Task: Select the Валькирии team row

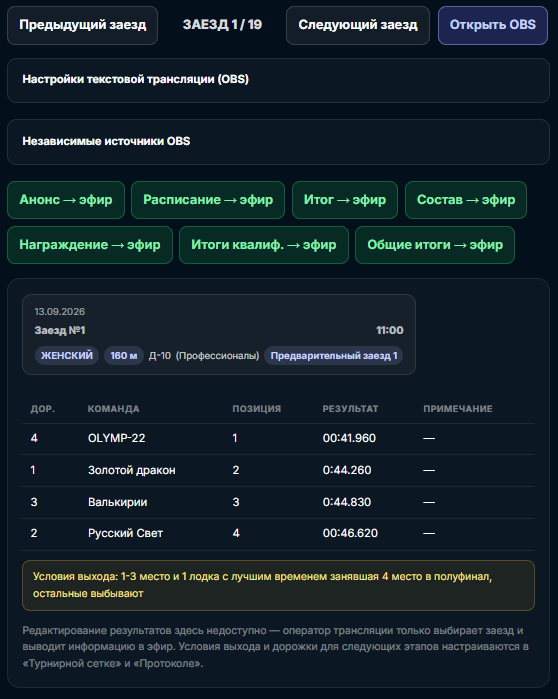Action: click(278, 502)
